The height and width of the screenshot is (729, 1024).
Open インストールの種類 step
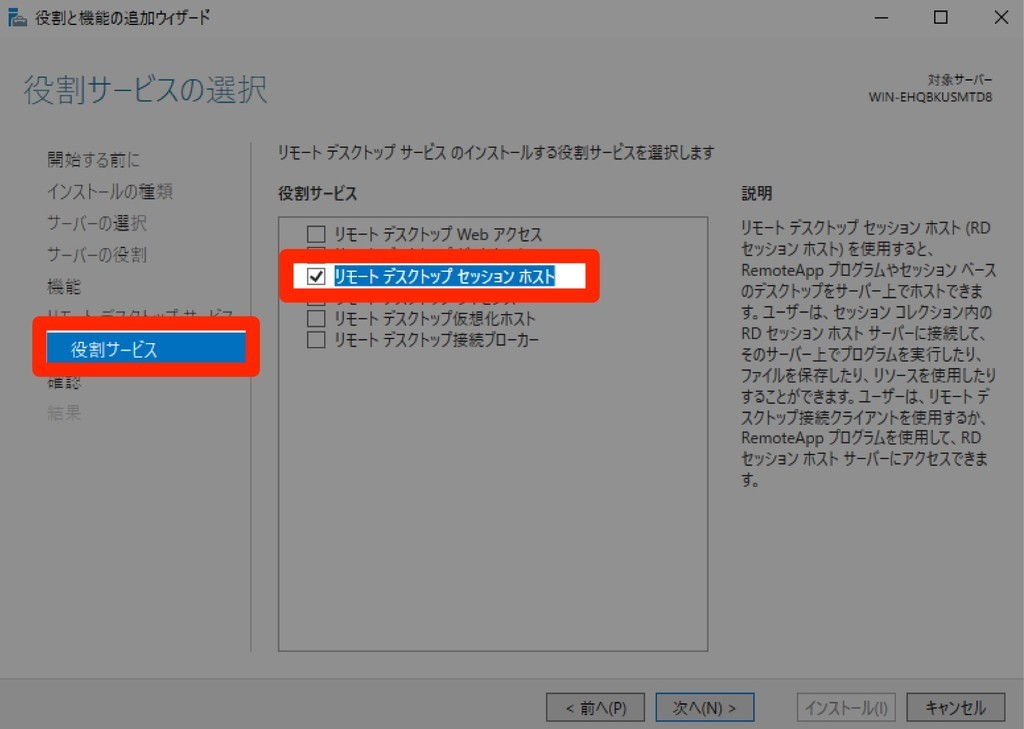(x=110, y=191)
